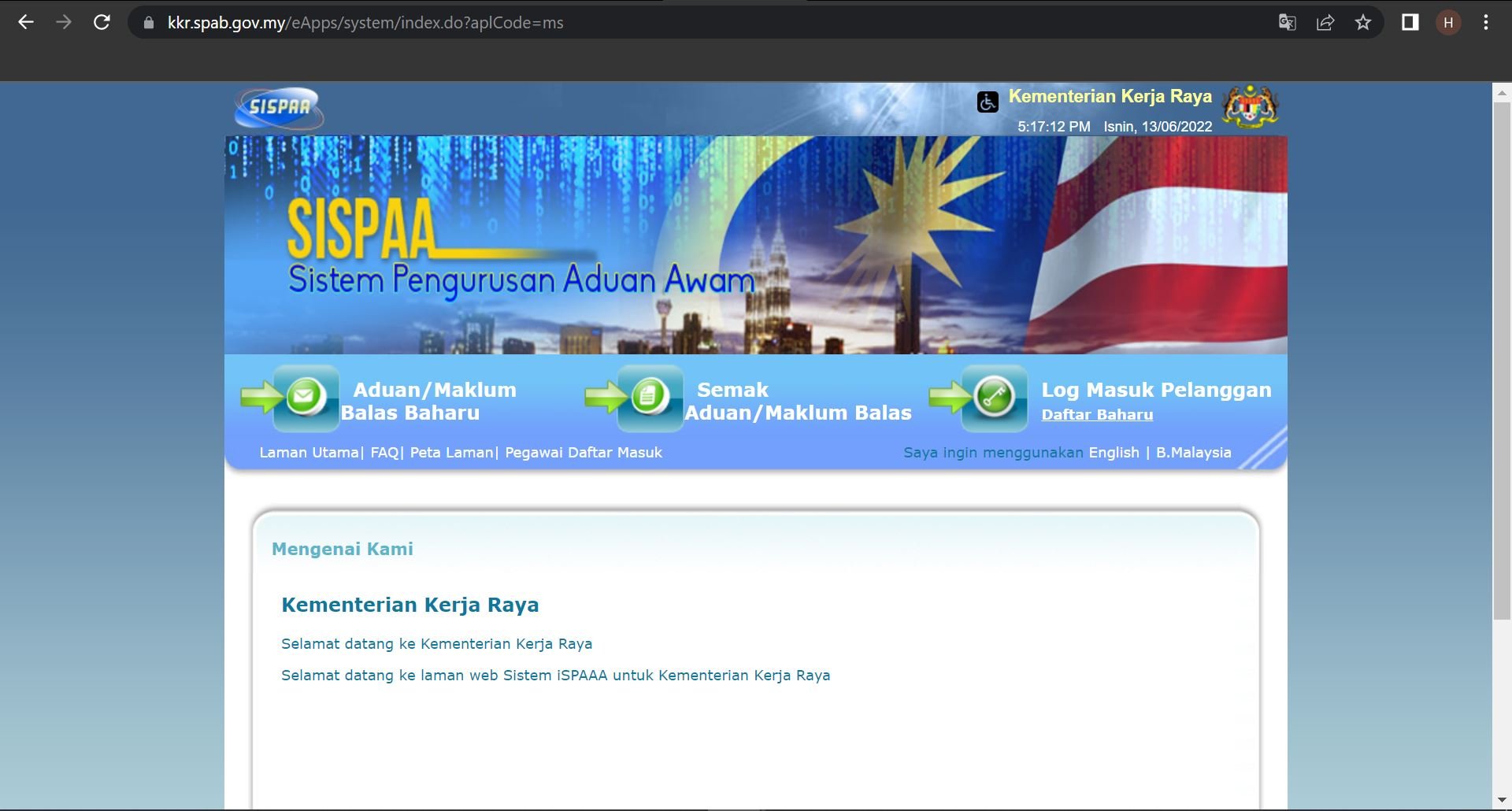Screen dimensions: 1512x811
Task: Click the Daftar Baharu registration link
Action: [x=1096, y=415]
